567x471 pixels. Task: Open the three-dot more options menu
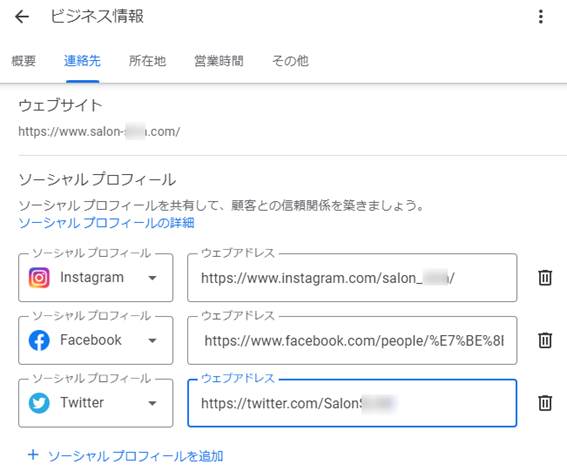click(x=541, y=17)
